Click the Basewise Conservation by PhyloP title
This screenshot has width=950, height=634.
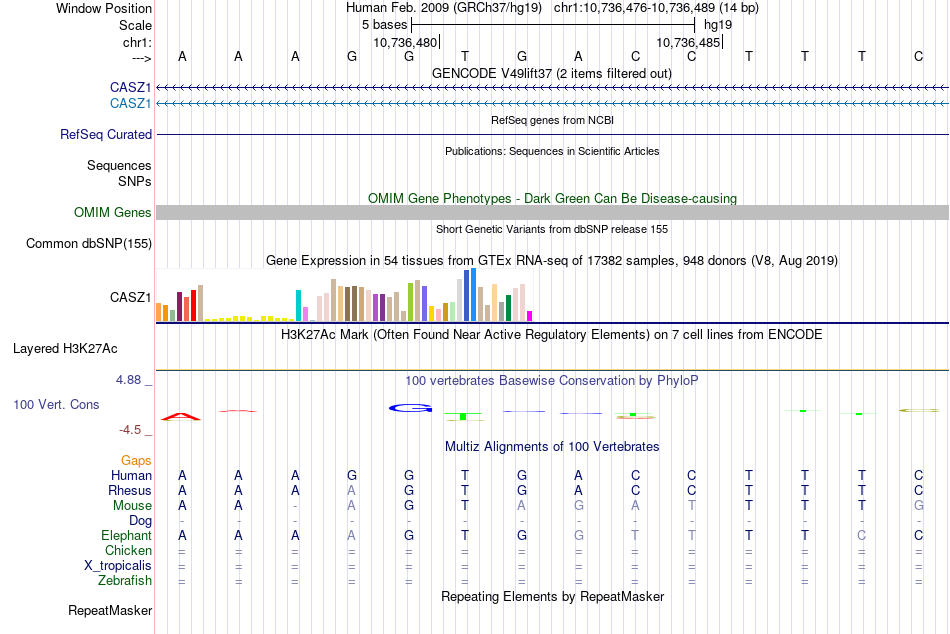[551, 381]
